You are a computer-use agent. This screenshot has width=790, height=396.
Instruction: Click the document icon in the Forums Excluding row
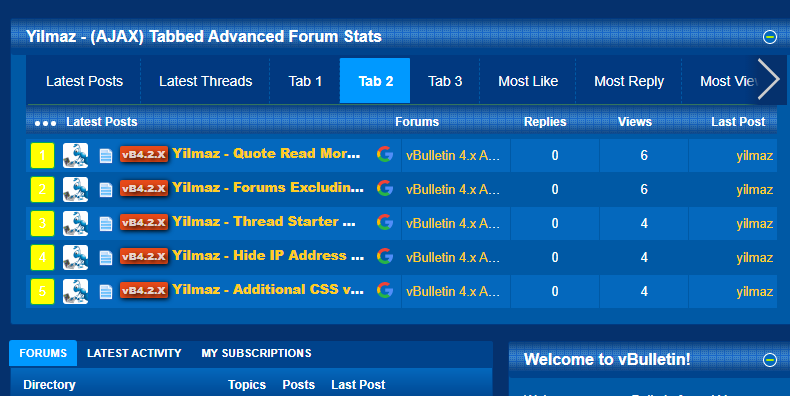(x=106, y=190)
